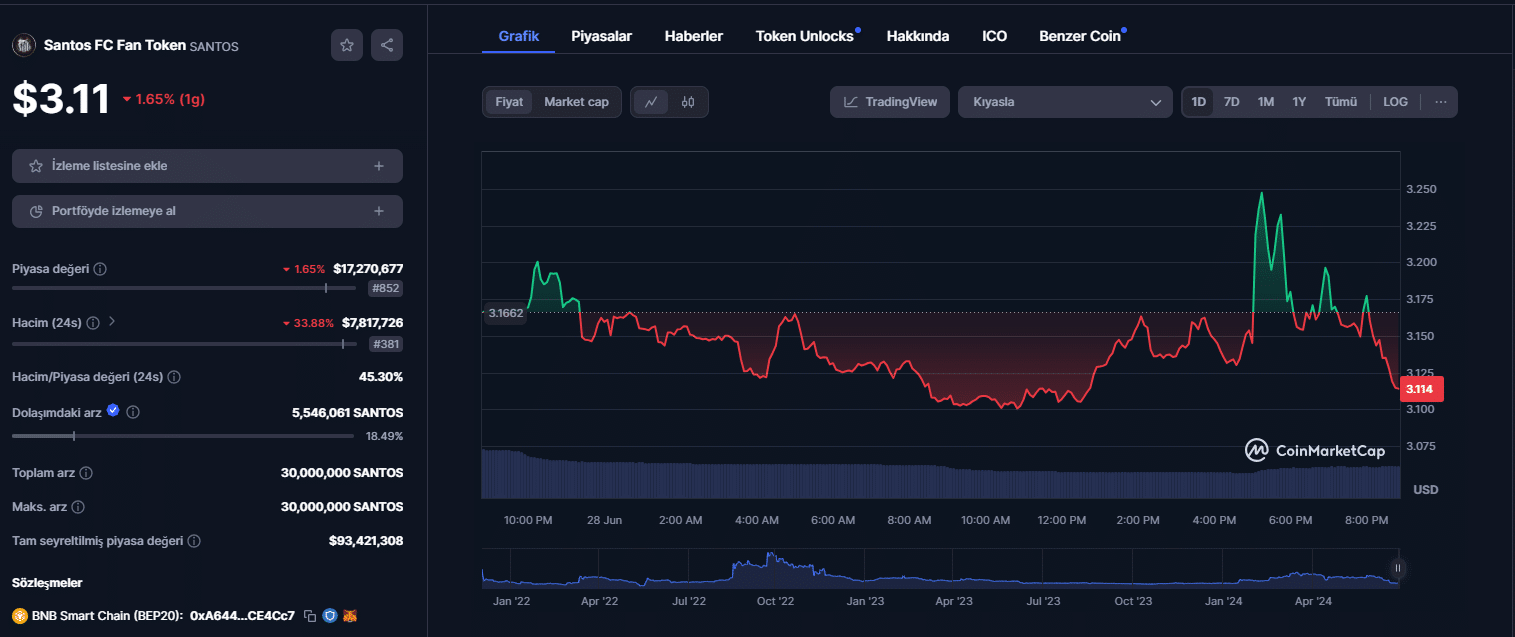This screenshot has height=637, width=1515.
Task: Select Fiyat chart mode
Action: point(509,102)
